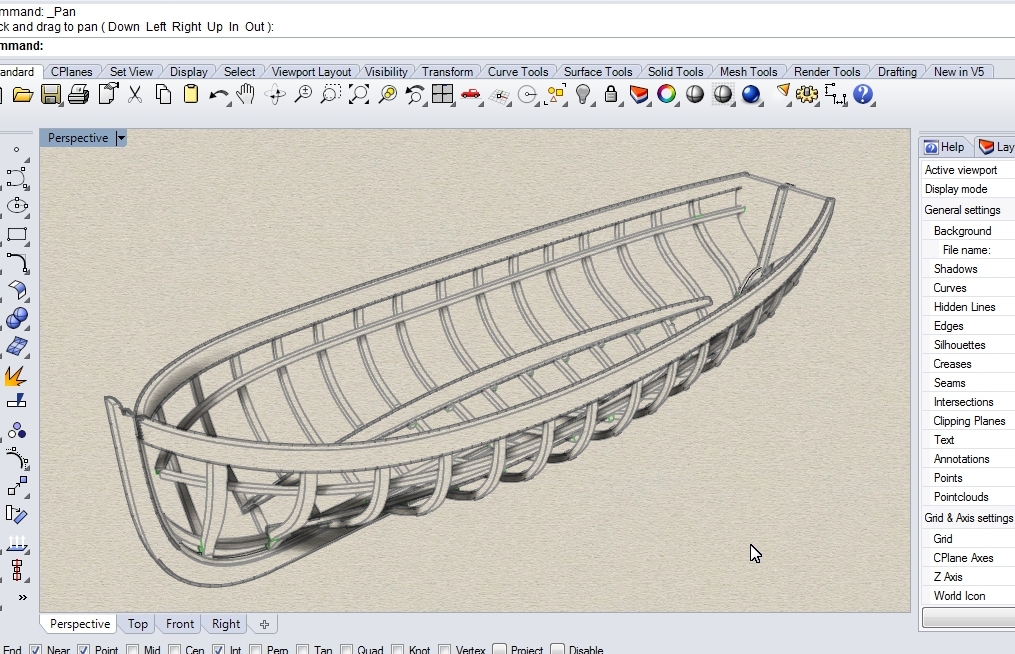This screenshot has height=654, width=1015.
Task: Open the color wheel icon in toolbar
Action: tap(666, 95)
